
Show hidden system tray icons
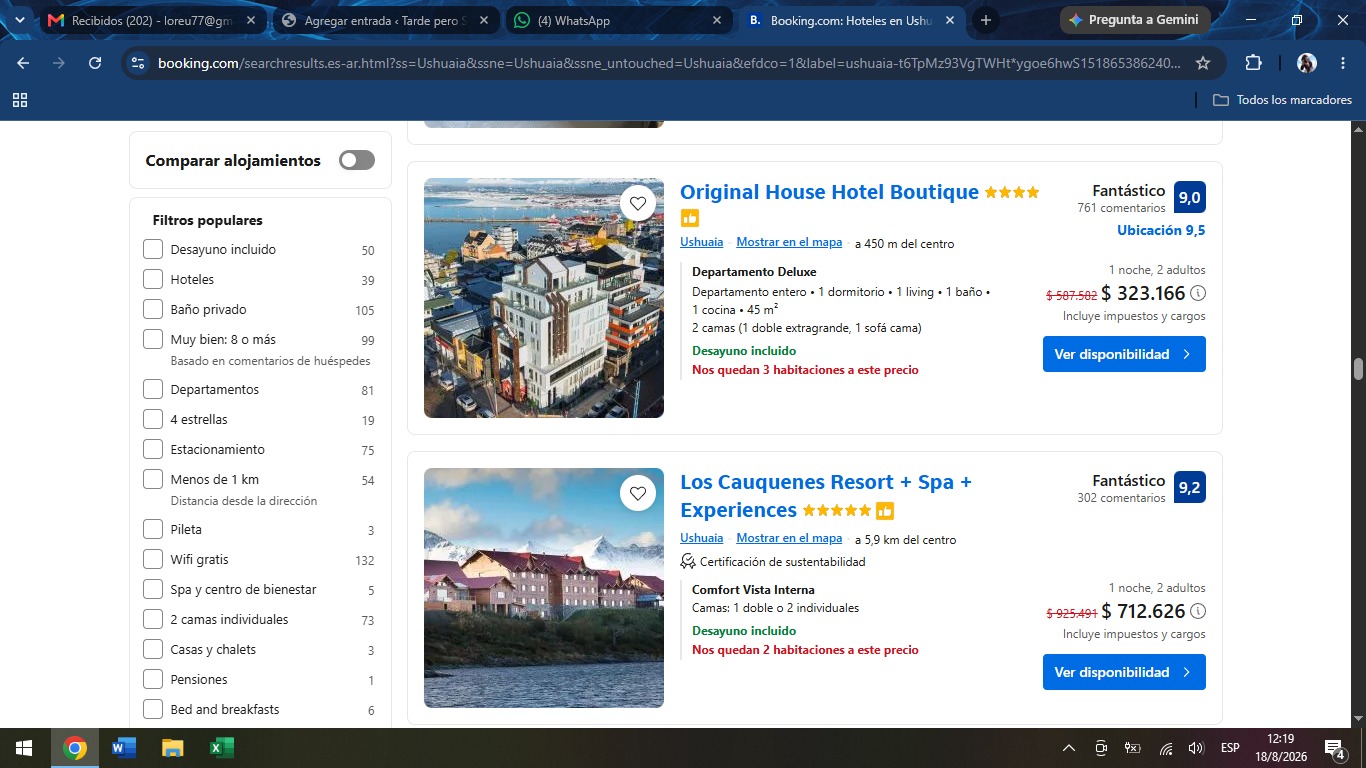(1069, 748)
